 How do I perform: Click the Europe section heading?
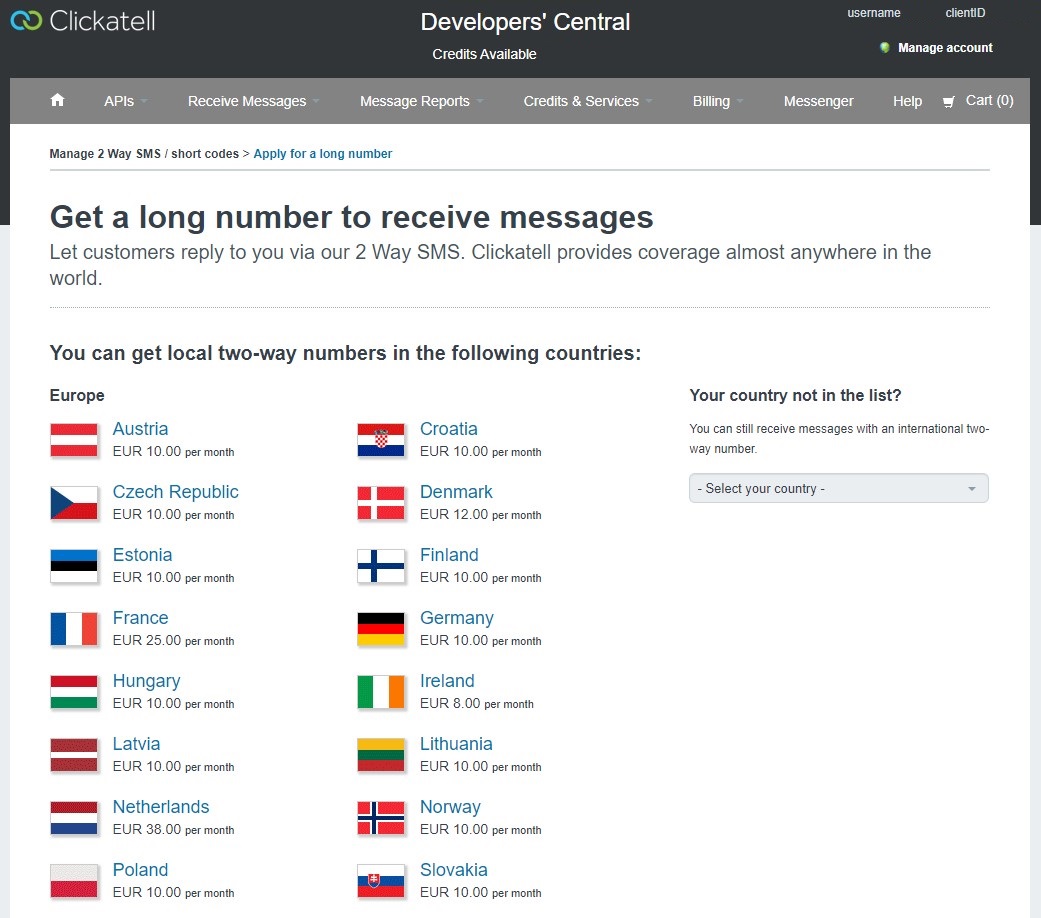(x=77, y=396)
